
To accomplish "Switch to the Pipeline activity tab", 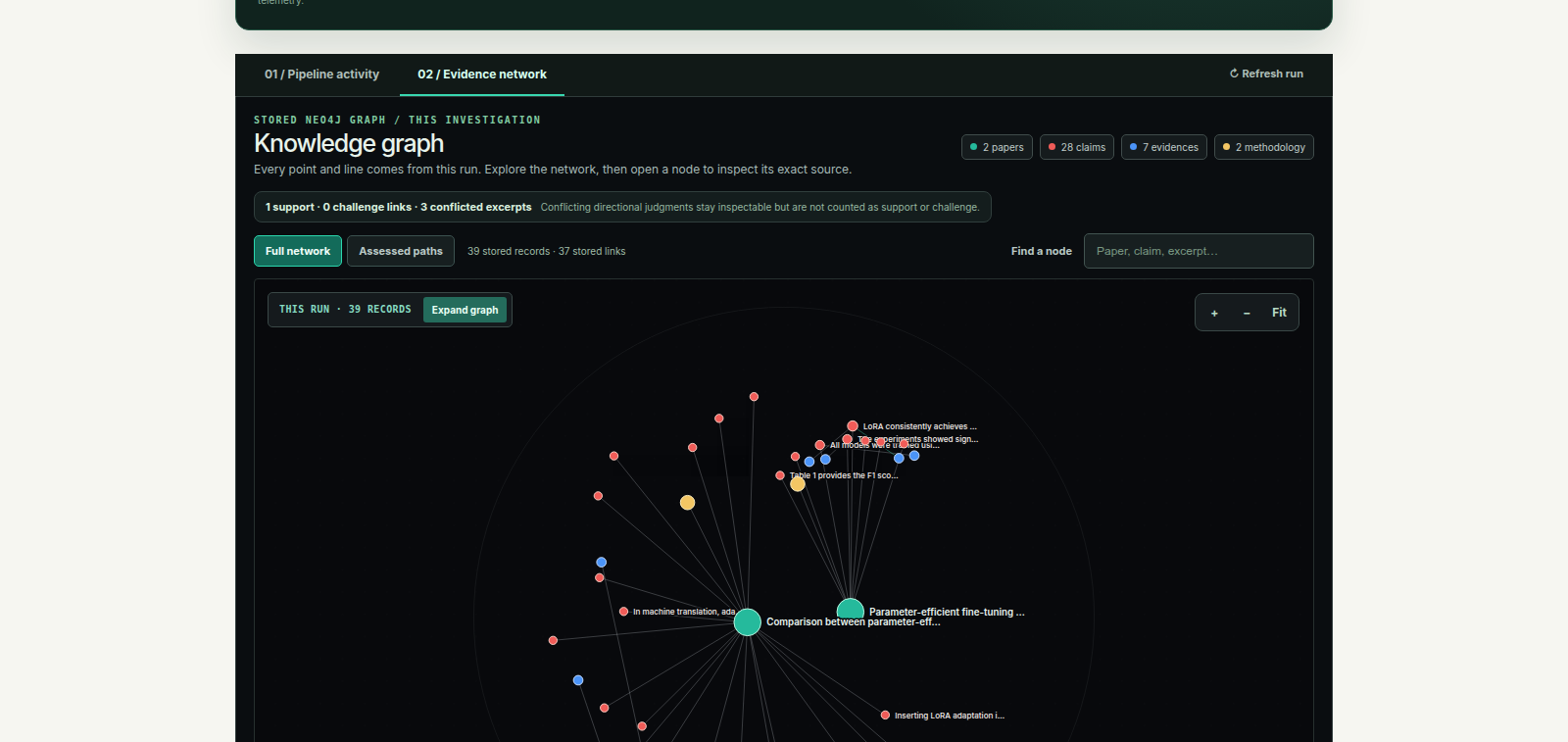I will point(321,74).
